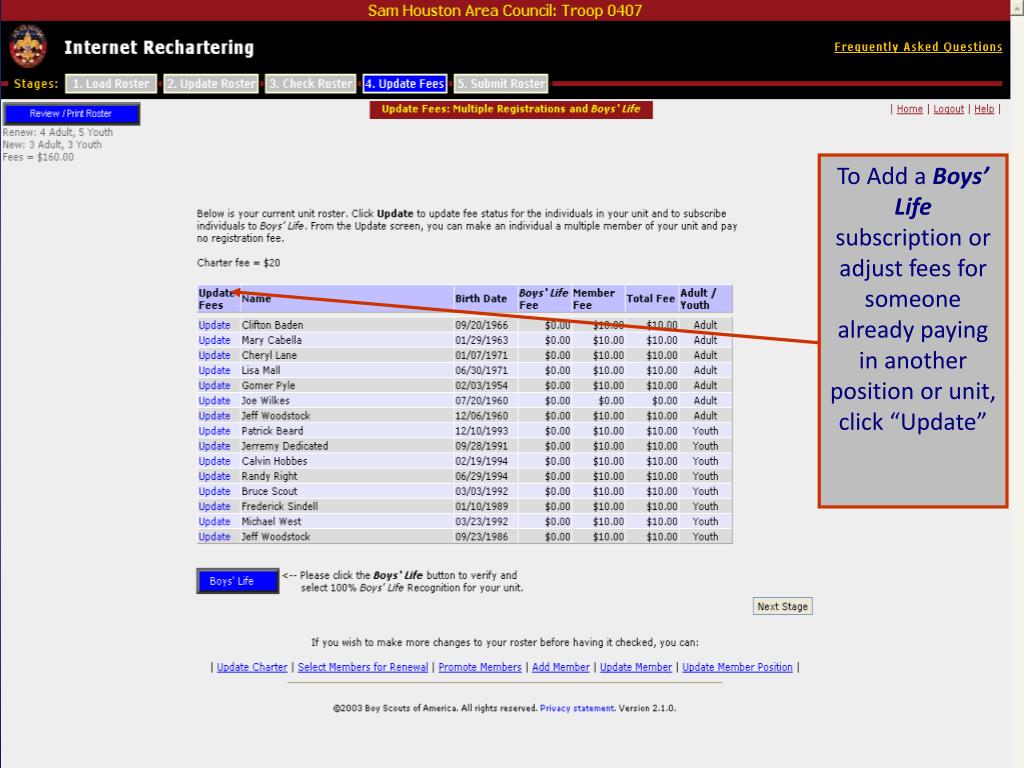Image resolution: width=1024 pixels, height=768 pixels.
Task: Click Update for youth Jeff Woodstock
Action: tap(214, 537)
